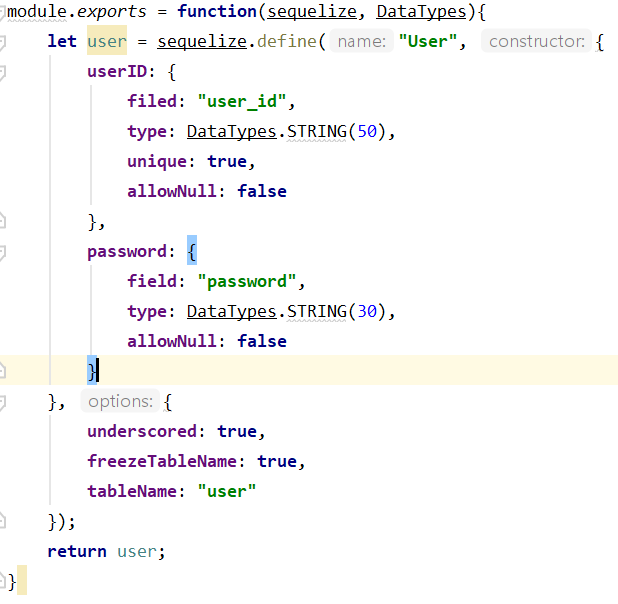Click the highlighted closing brace at the caret
Screen dimensions: 618x604
click(x=92, y=370)
